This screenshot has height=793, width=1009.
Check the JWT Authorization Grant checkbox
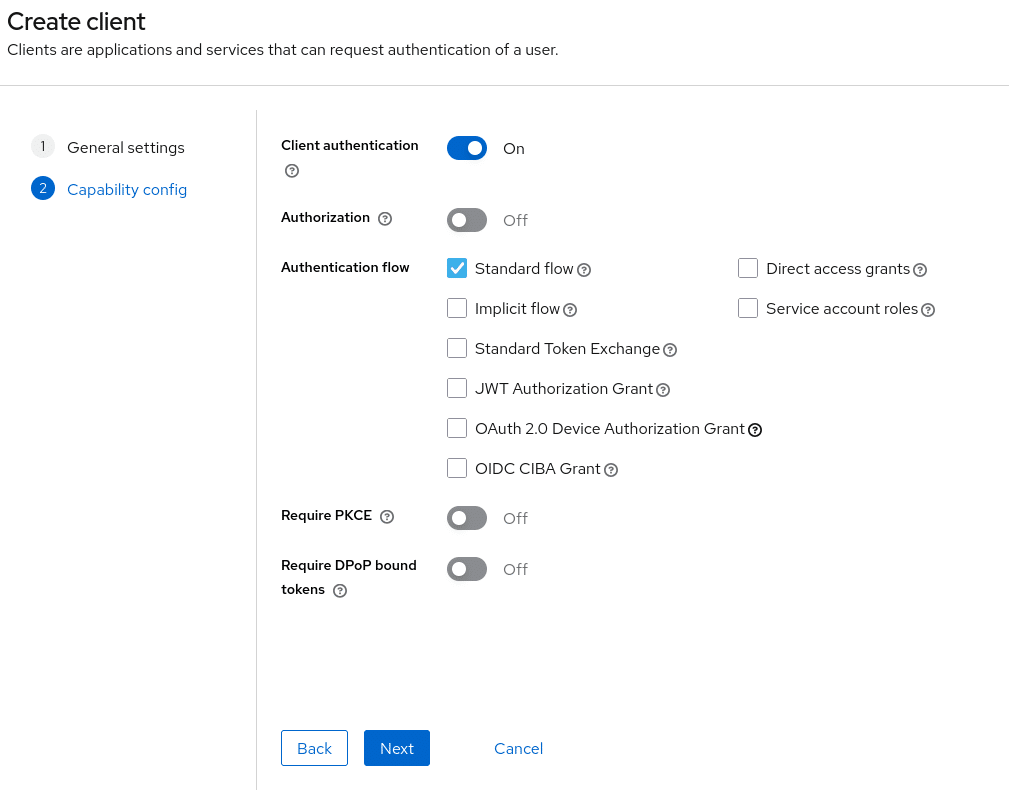coord(457,388)
